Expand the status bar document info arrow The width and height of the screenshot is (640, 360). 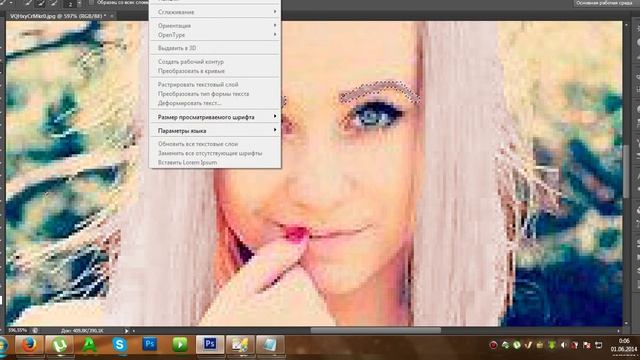pyautogui.click(x=127, y=331)
